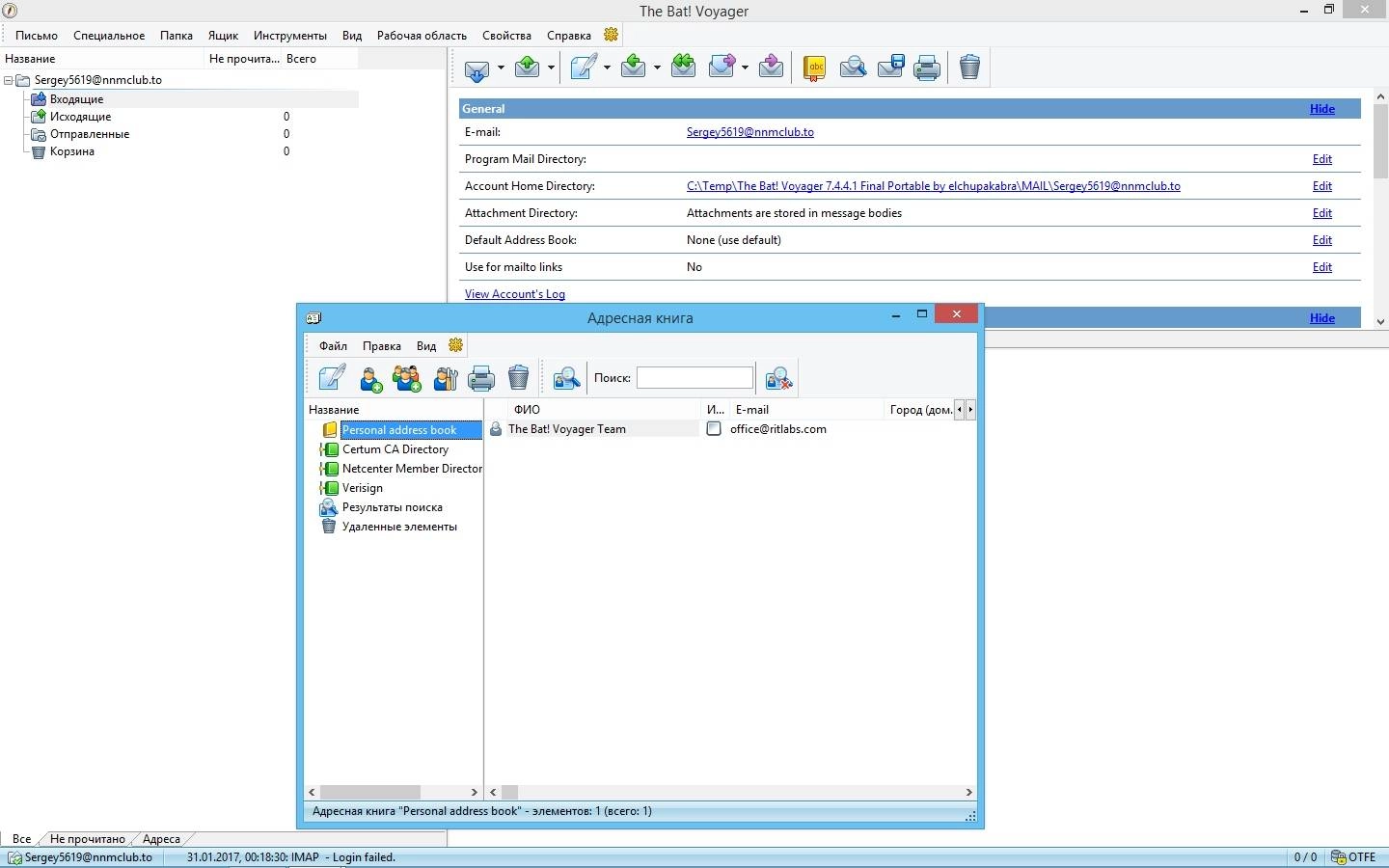Screen dimensions: 1389x868
Task: Toggle checkbox next to office@ritlabs.com
Action: click(x=714, y=429)
